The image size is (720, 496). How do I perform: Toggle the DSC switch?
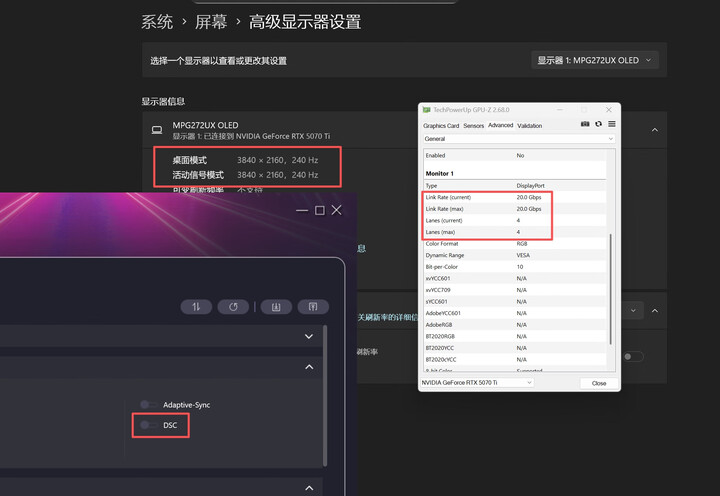tap(148, 425)
